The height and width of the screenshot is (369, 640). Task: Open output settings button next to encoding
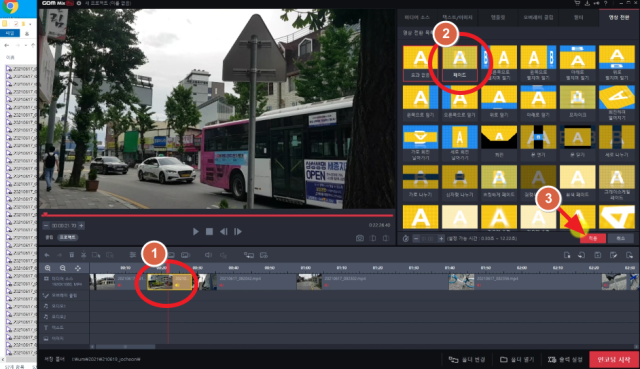coord(565,360)
